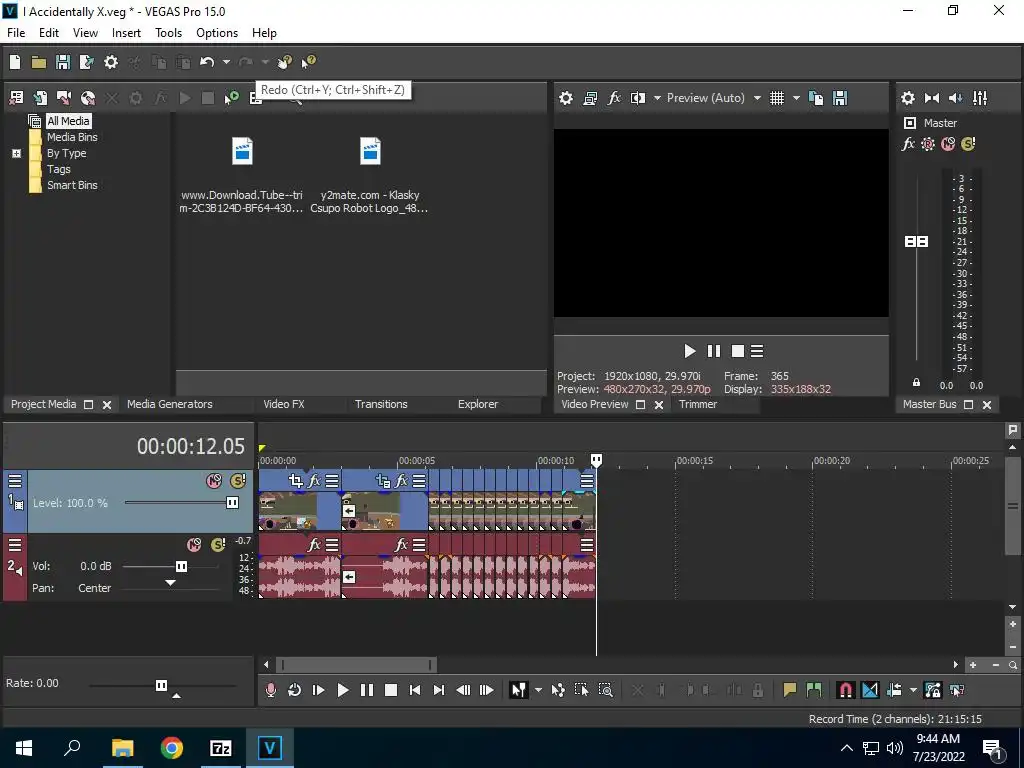The height and width of the screenshot is (768, 1024).
Task: Open overlays dropdown arrow beside grid
Action: click(x=796, y=98)
